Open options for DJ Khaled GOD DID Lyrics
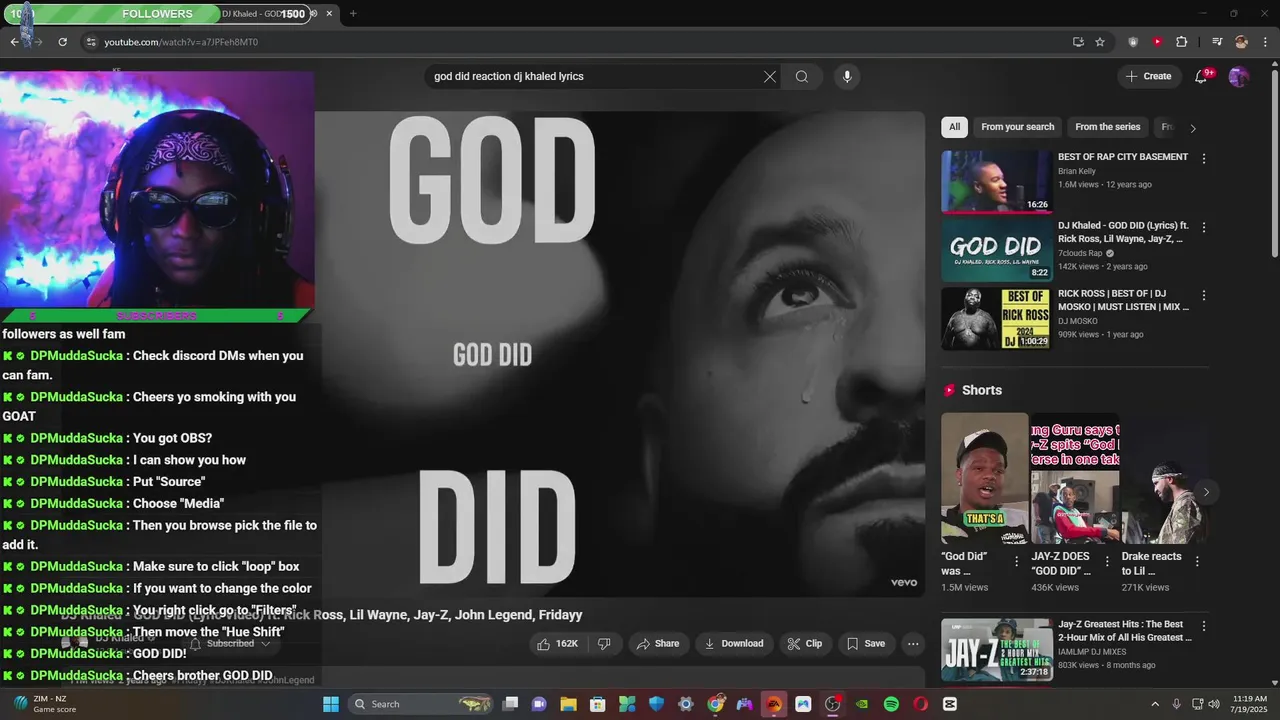The image size is (1280, 720). click(1204, 228)
